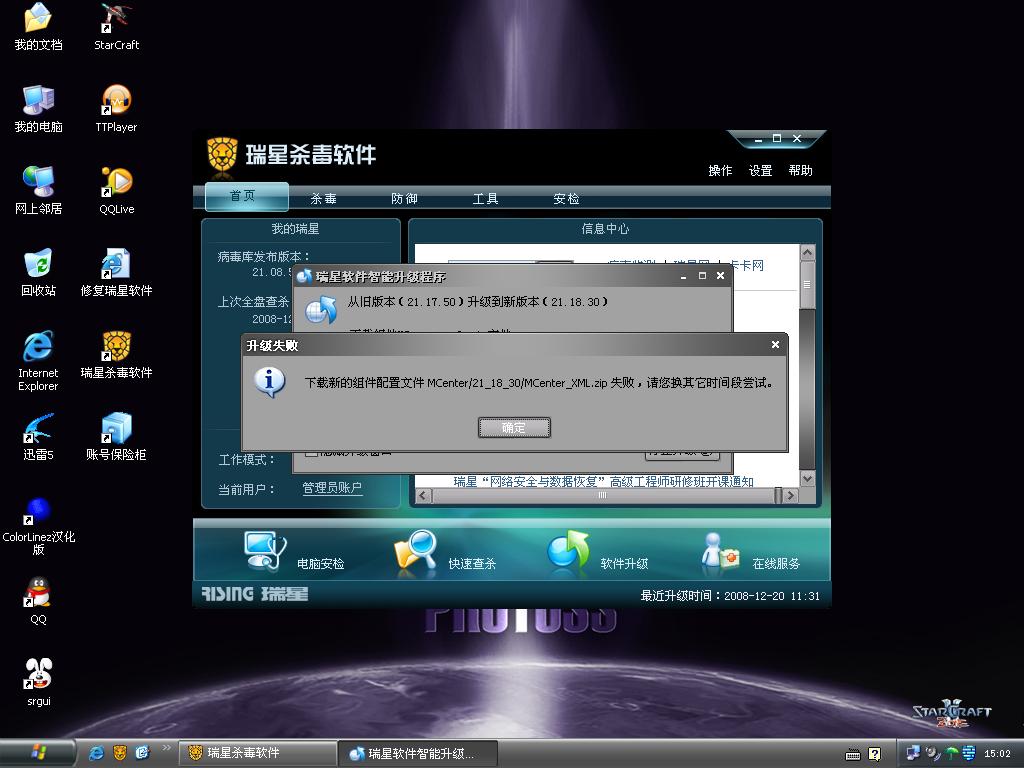Viewport: 1024px width, 768px height.
Task: Click scroll-up arrow in 信息中心 panel
Action: pos(807,252)
